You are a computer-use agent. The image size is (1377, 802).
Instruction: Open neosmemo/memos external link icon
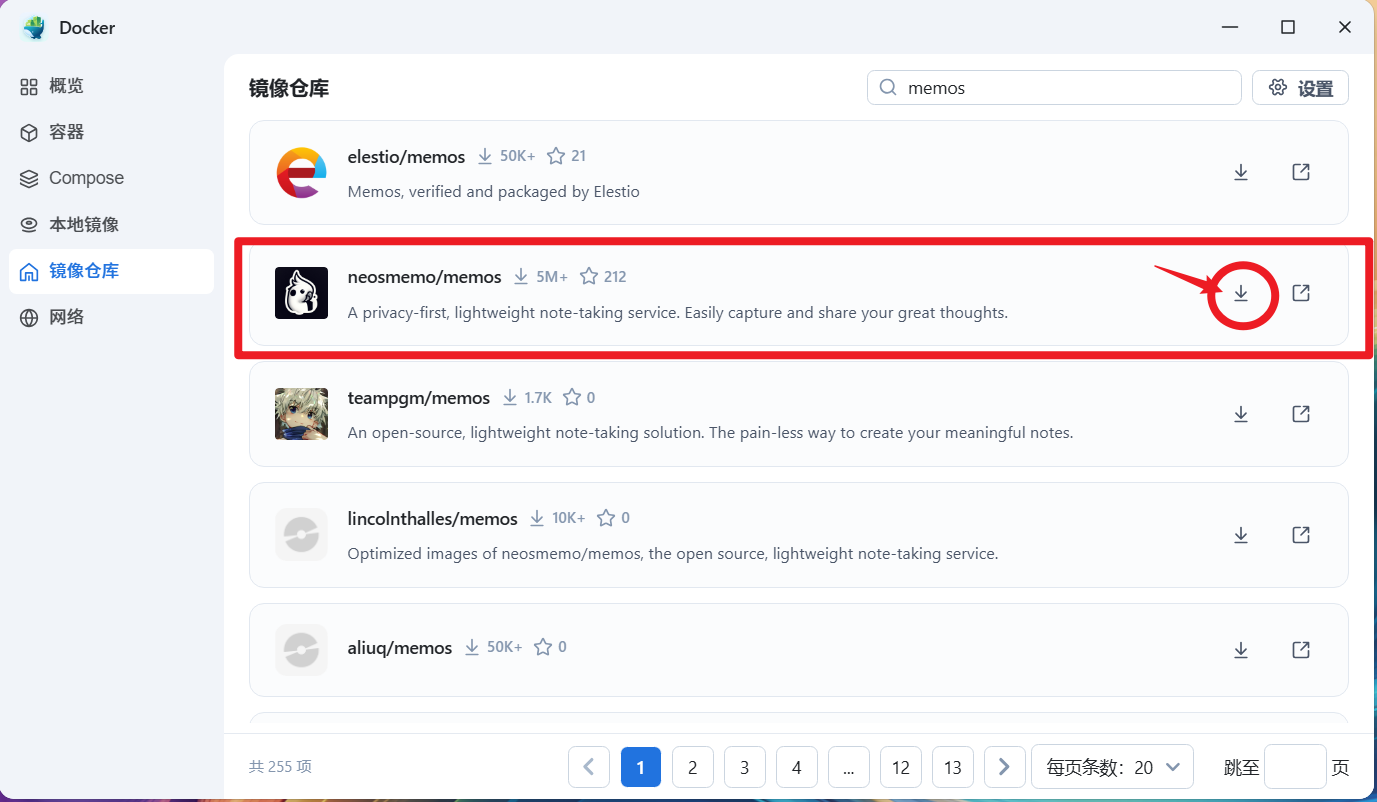(x=1301, y=293)
